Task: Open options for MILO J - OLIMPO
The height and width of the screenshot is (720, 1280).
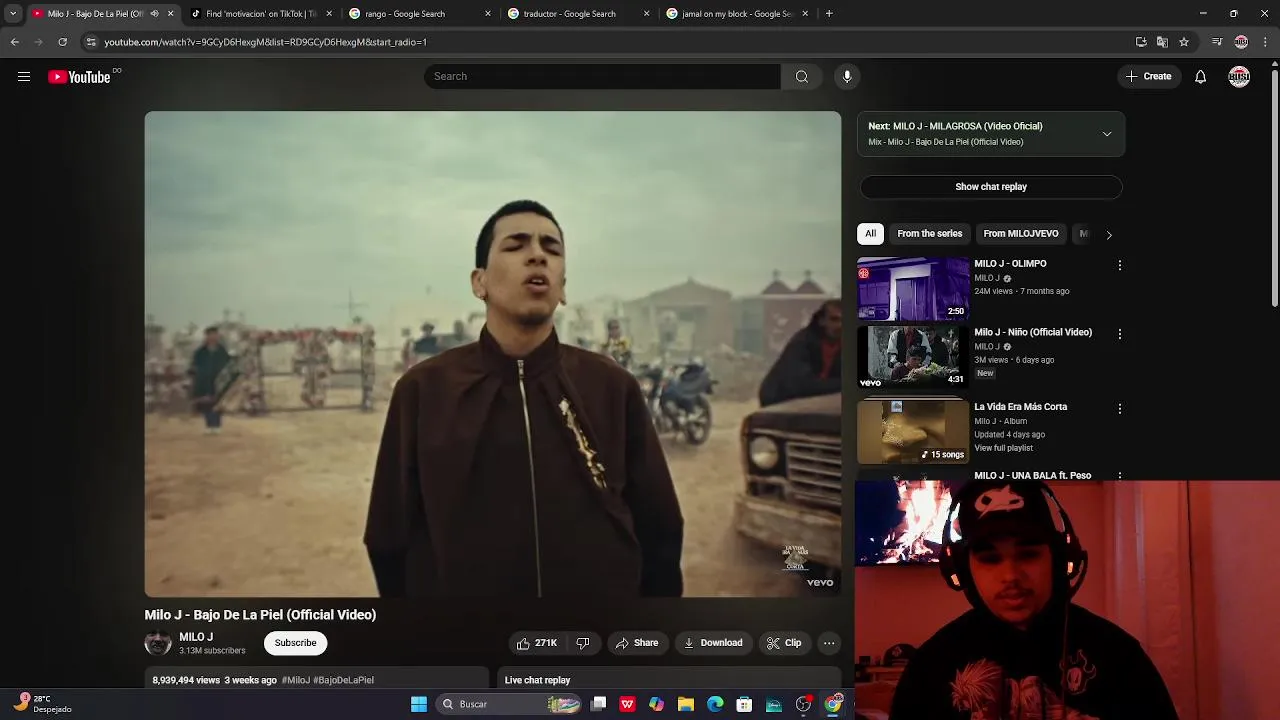Action: point(1120,265)
